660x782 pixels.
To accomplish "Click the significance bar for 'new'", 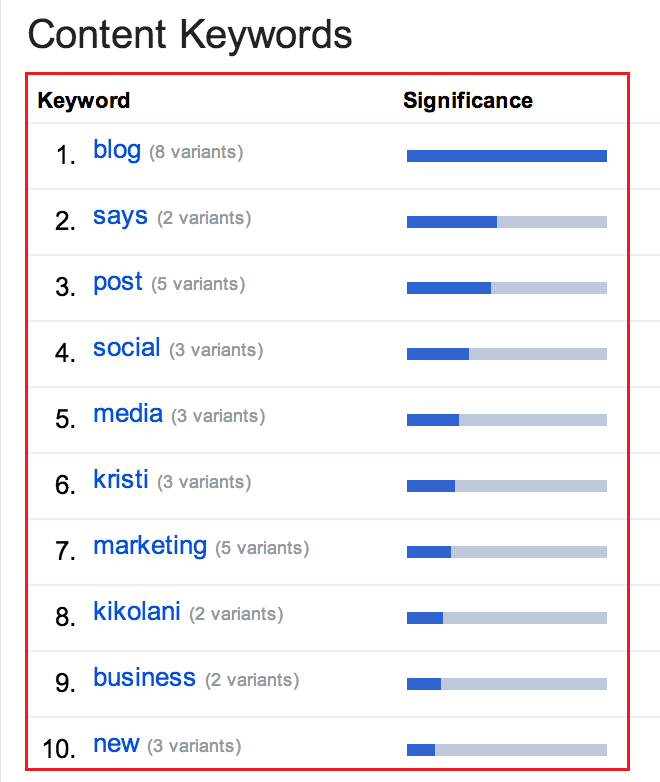I will click(x=506, y=750).
